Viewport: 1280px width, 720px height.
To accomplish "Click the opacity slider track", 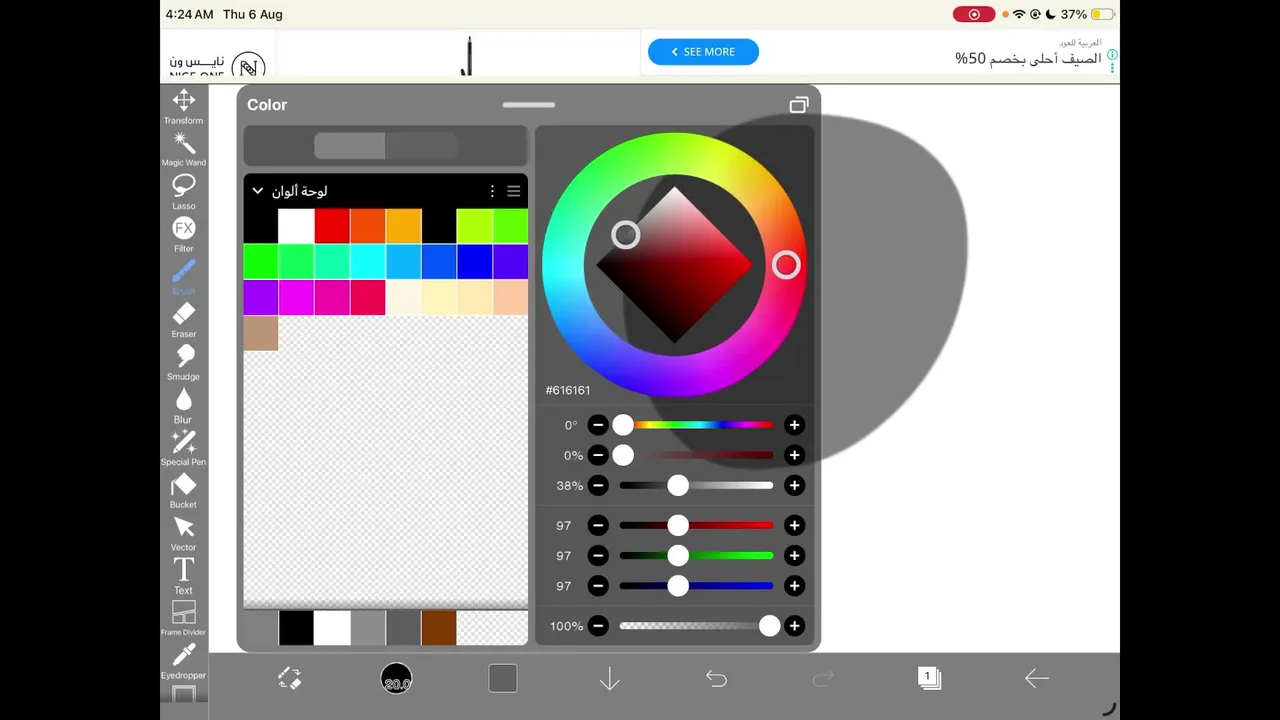I will 697,626.
